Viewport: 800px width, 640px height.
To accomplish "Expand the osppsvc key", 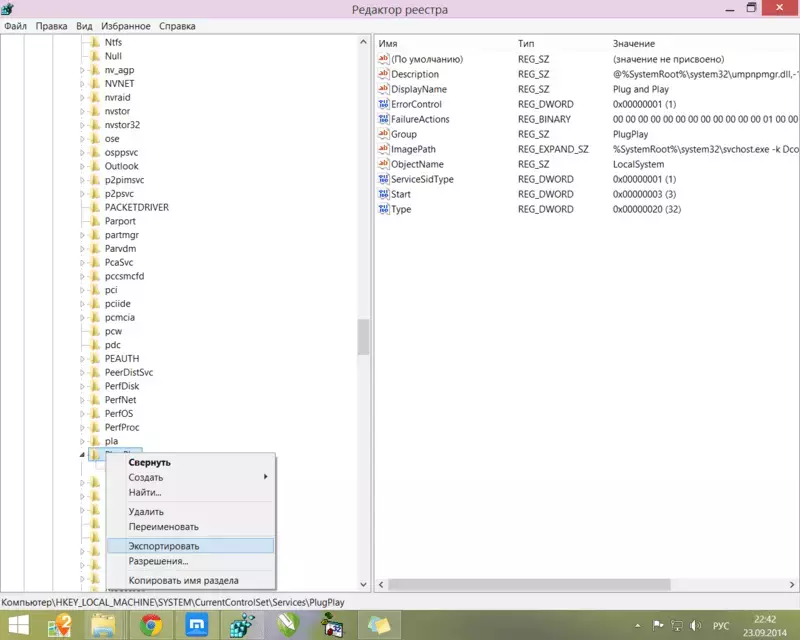I will click(82, 153).
